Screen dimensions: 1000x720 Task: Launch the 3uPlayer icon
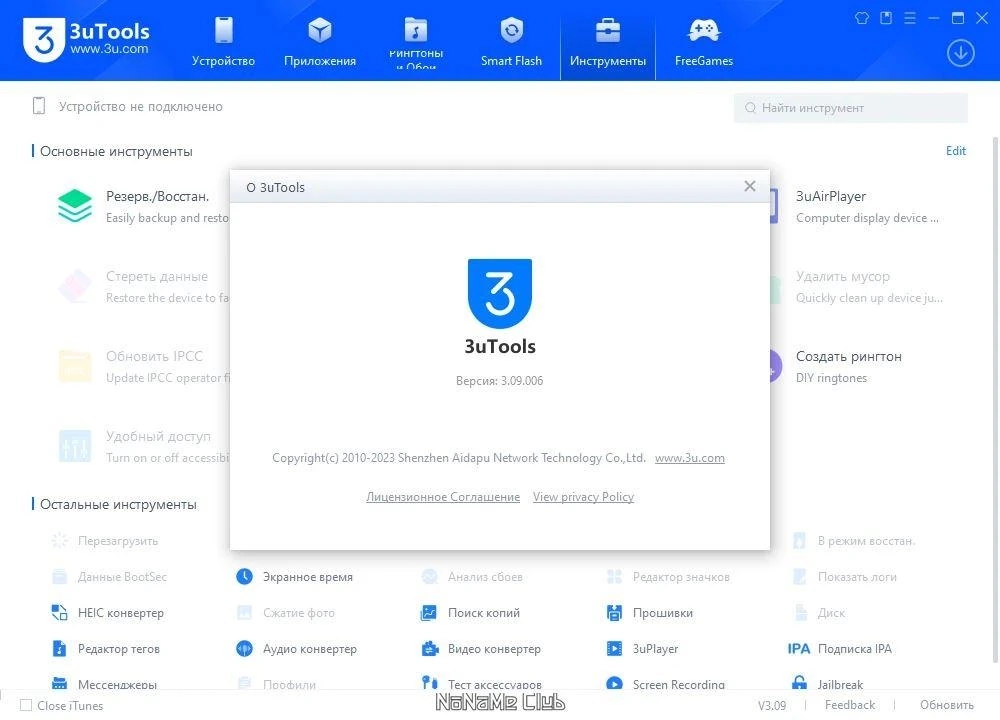(614, 649)
